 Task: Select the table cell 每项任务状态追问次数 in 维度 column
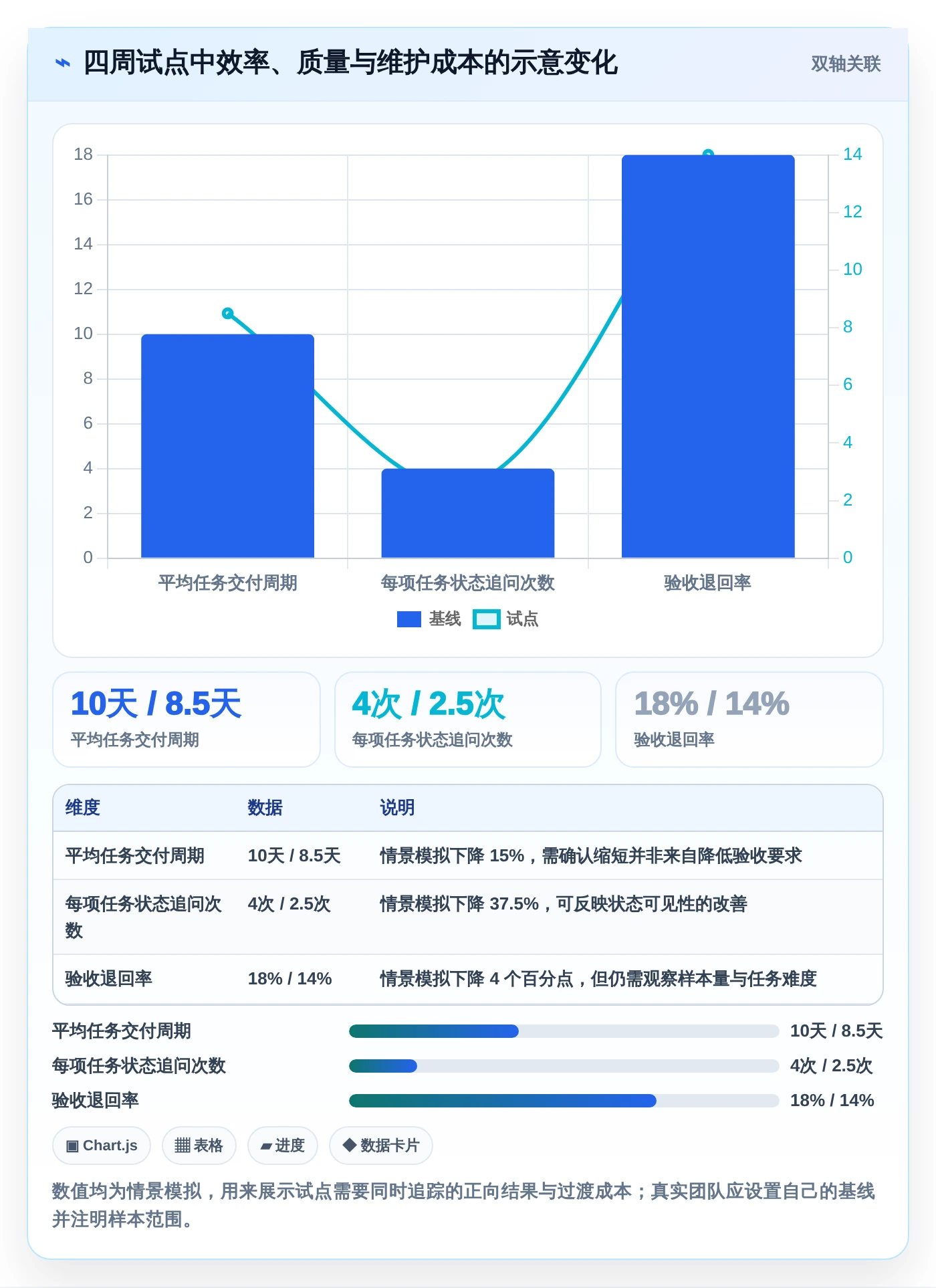[x=144, y=917]
